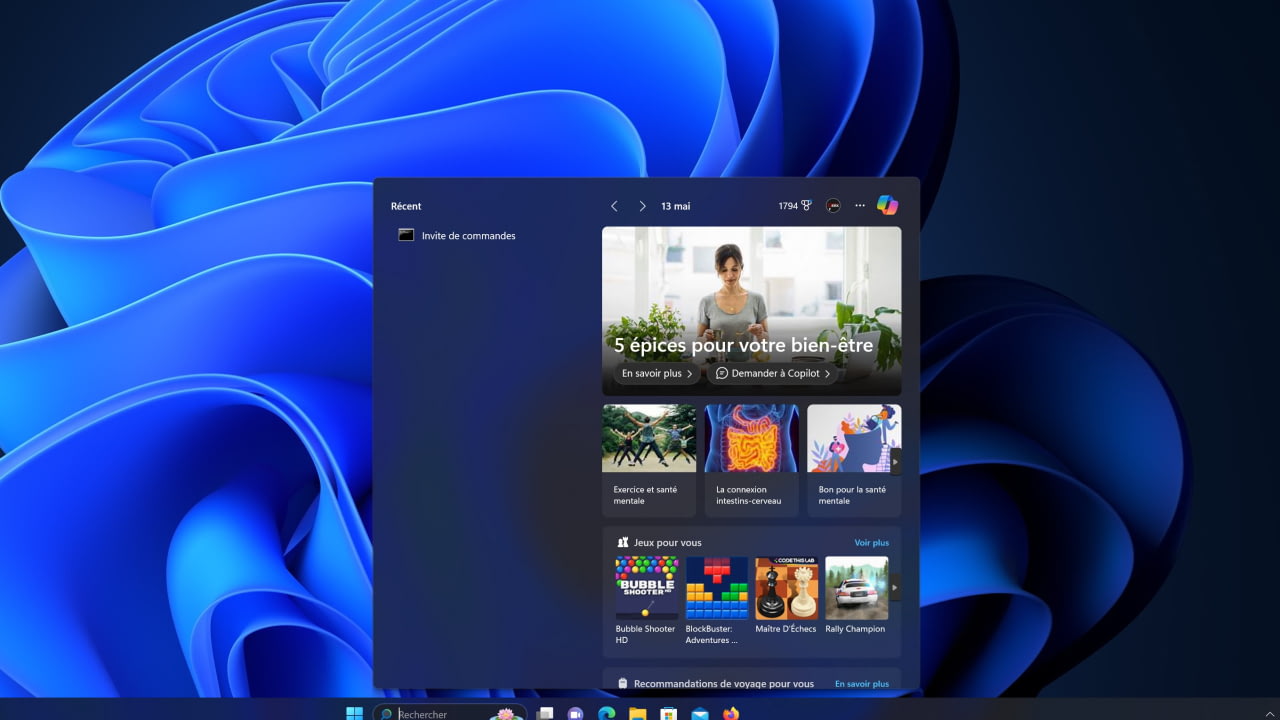Click the Jeux pour vous heading

coord(668,543)
